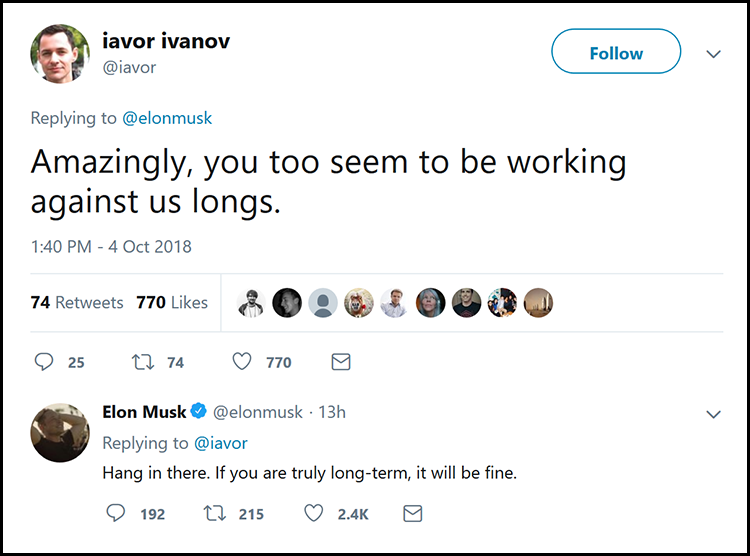
Task: Open the @elonmusk mention link
Action: (167, 118)
